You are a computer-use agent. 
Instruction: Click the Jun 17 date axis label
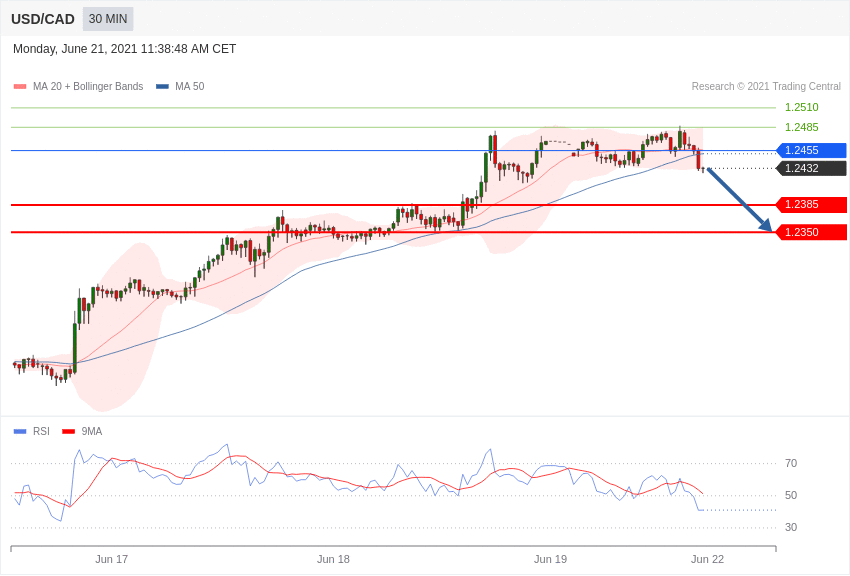click(x=112, y=559)
